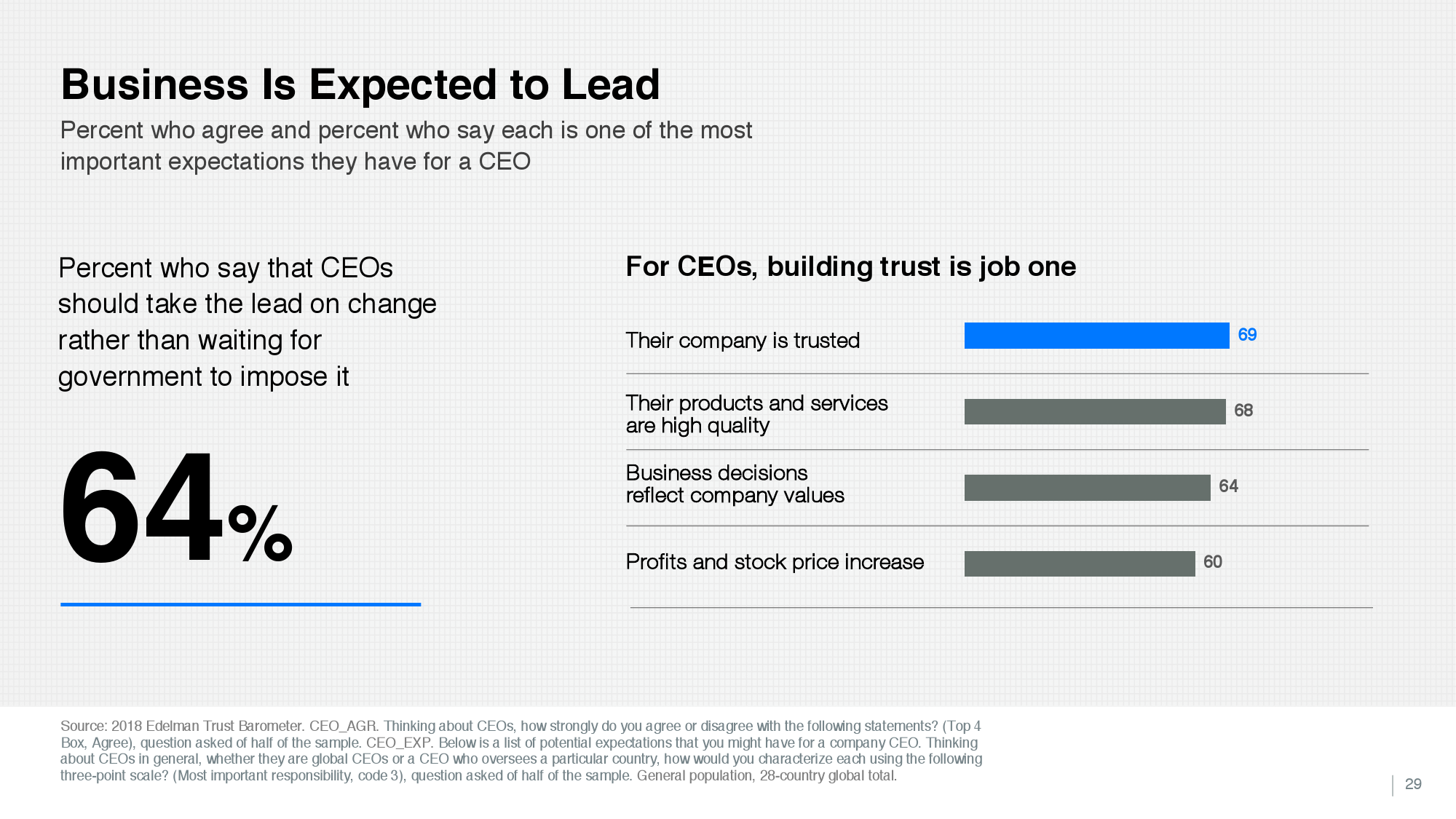
Task: Select the business decisions value bar
Action: [1087, 488]
